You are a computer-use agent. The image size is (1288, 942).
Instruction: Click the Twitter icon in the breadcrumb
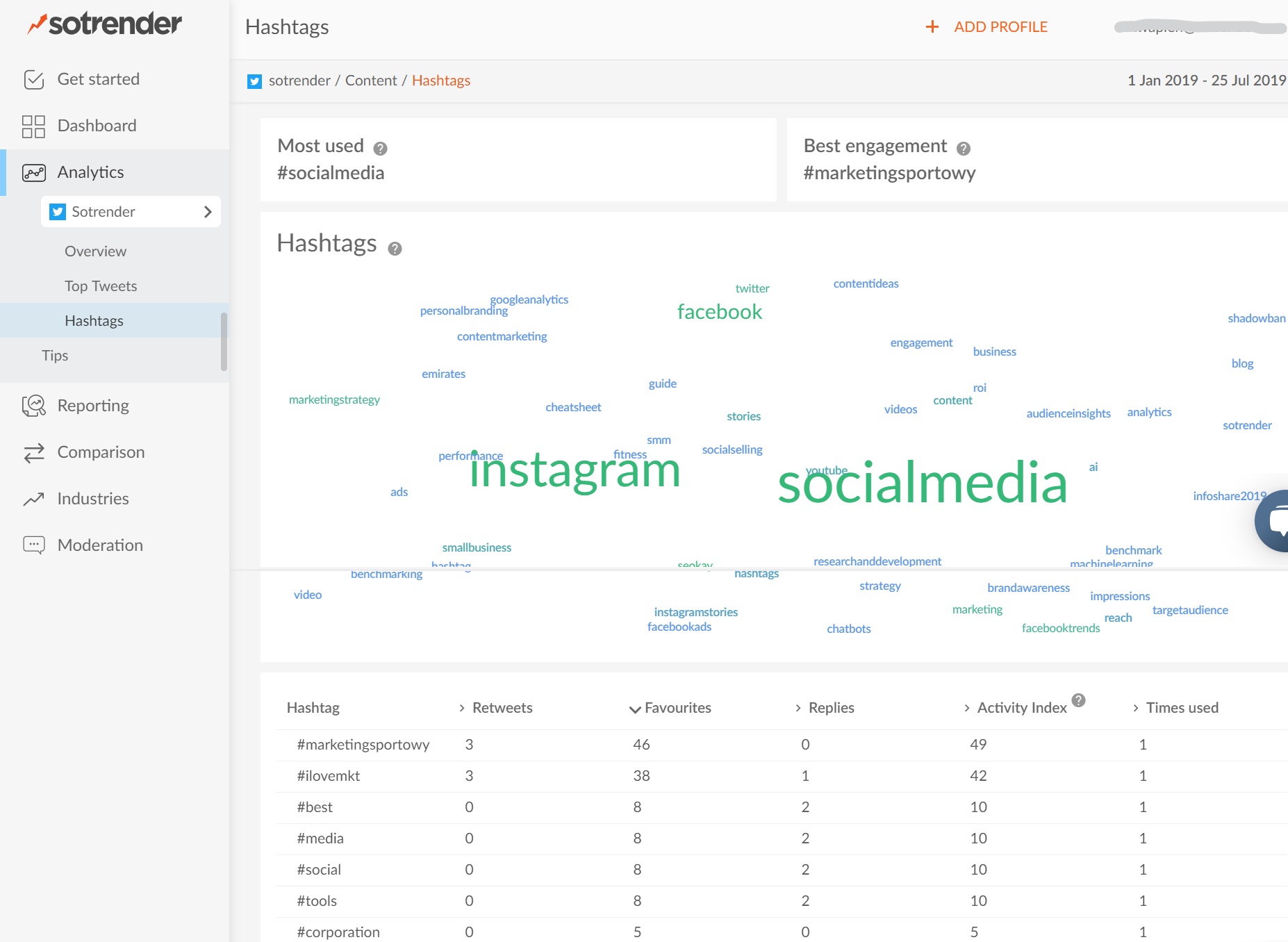[254, 81]
